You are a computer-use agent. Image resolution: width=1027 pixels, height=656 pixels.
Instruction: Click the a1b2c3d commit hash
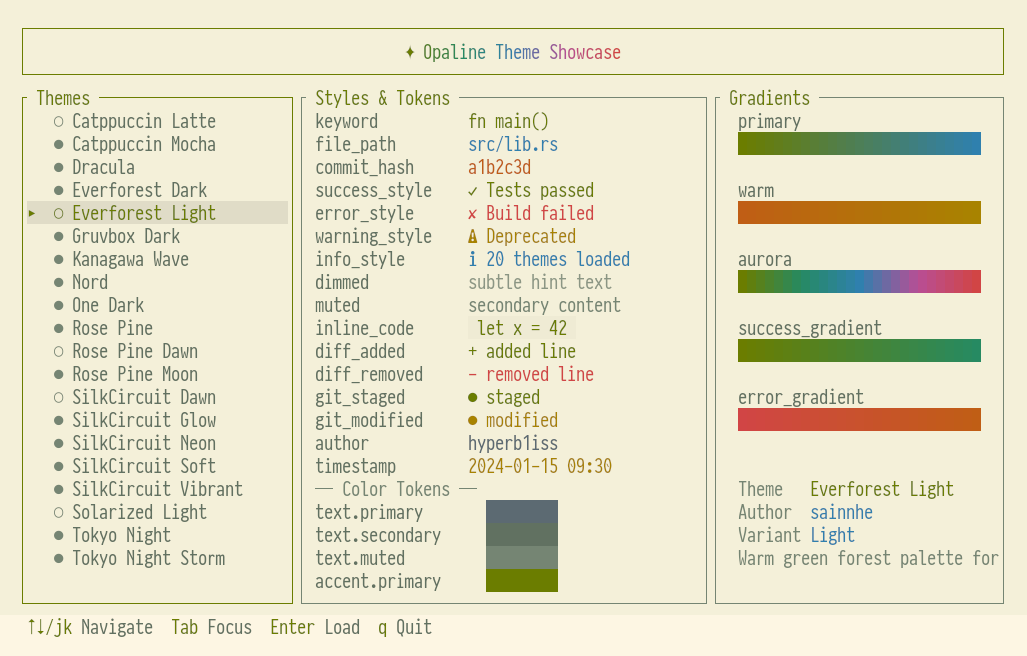click(x=499, y=167)
